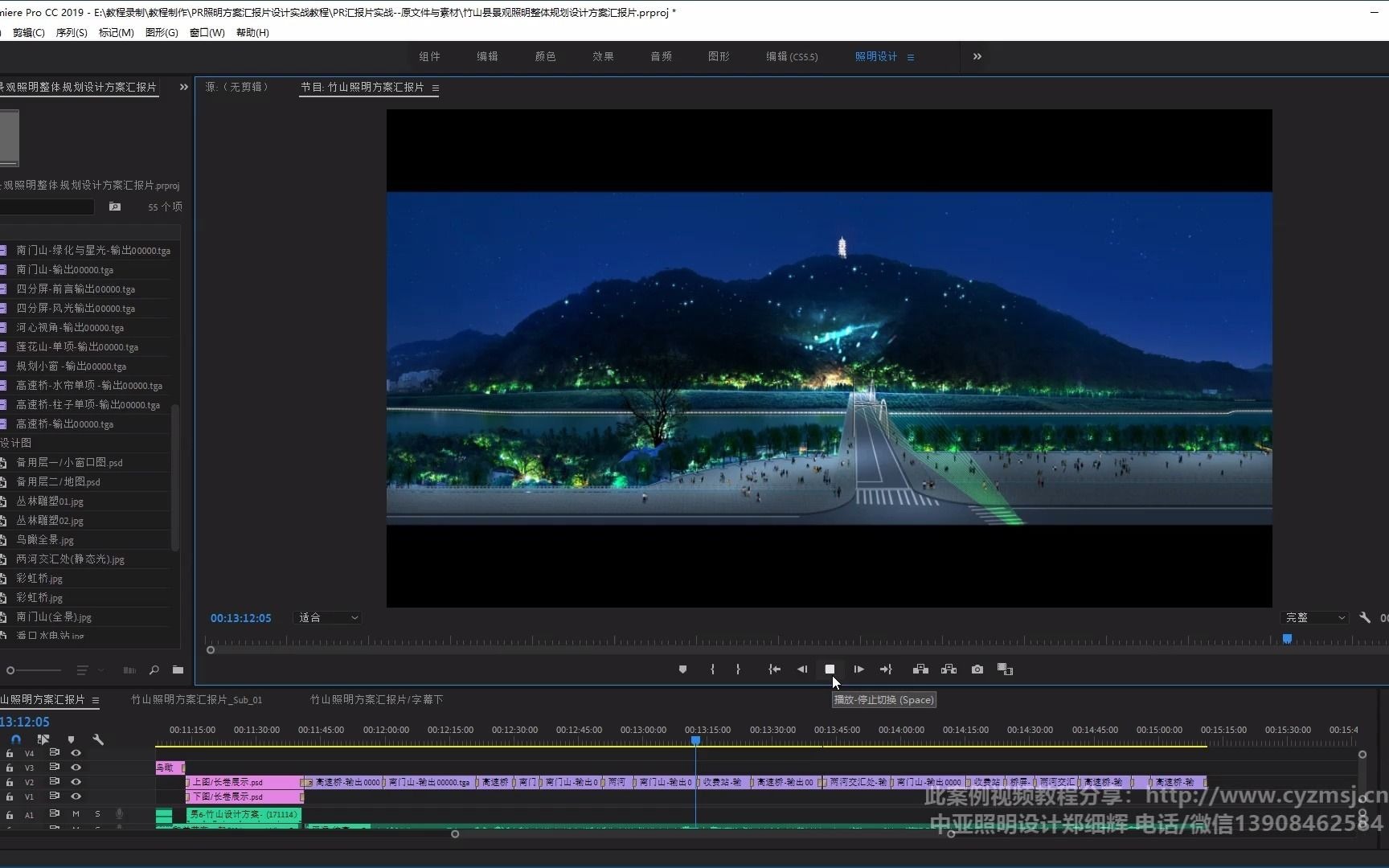
Task: Switch to the 图形 workspace
Action: point(719,56)
